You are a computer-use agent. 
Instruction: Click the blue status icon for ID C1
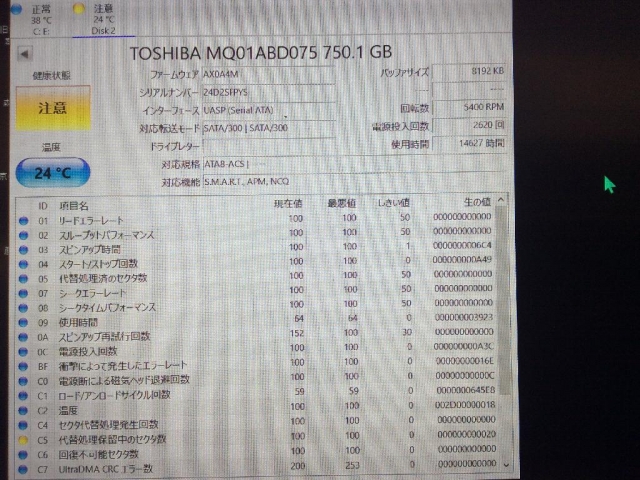point(24,396)
